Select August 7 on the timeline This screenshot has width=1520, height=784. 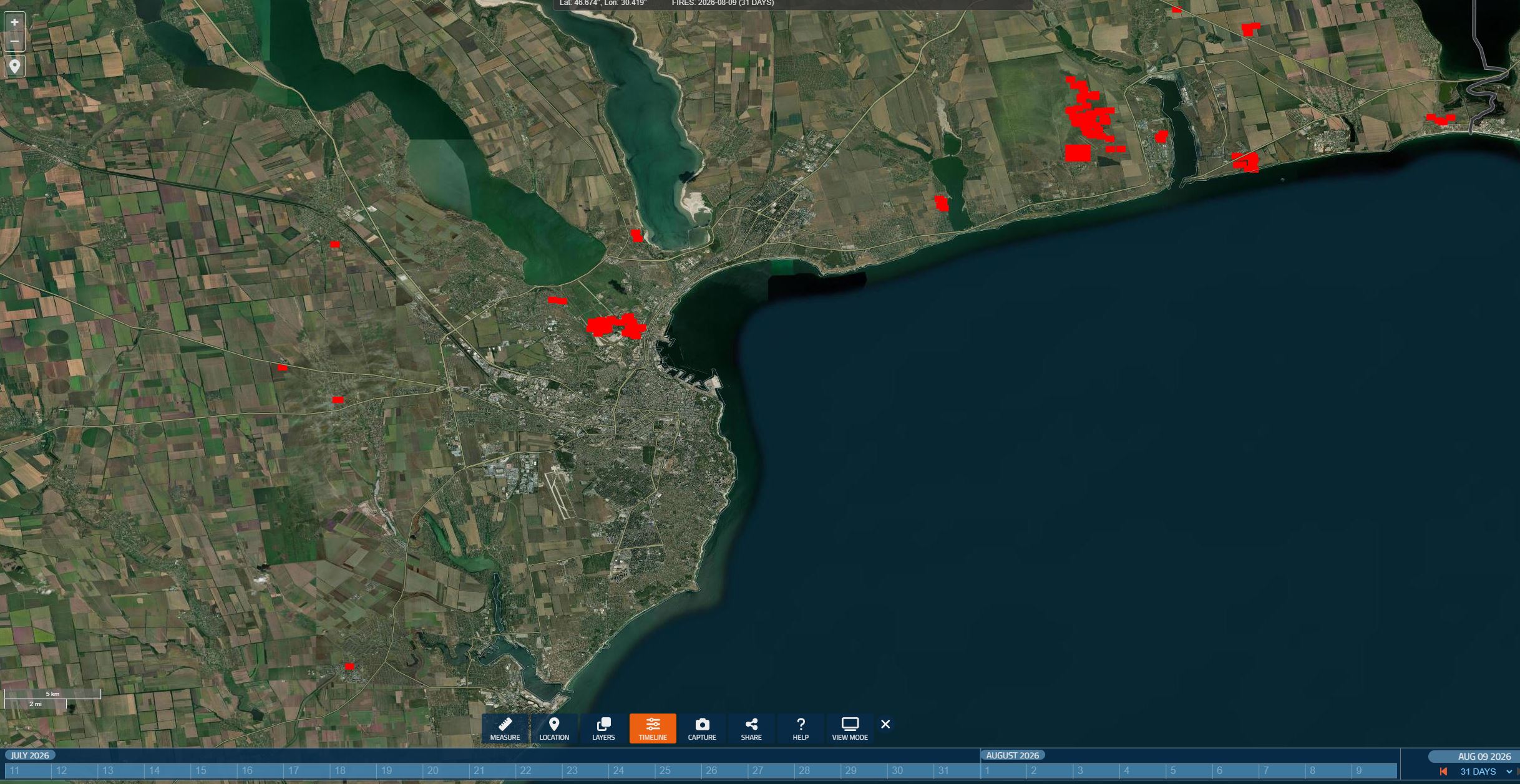click(1282, 771)
